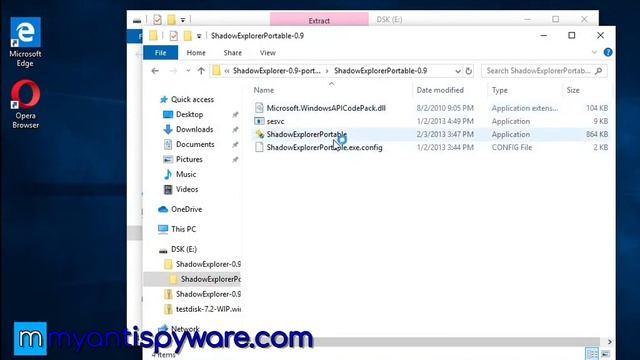The image size is (640, 360).
Task: Open the Microsoft Edge desktop shortcut
Action: click(25, 42)
